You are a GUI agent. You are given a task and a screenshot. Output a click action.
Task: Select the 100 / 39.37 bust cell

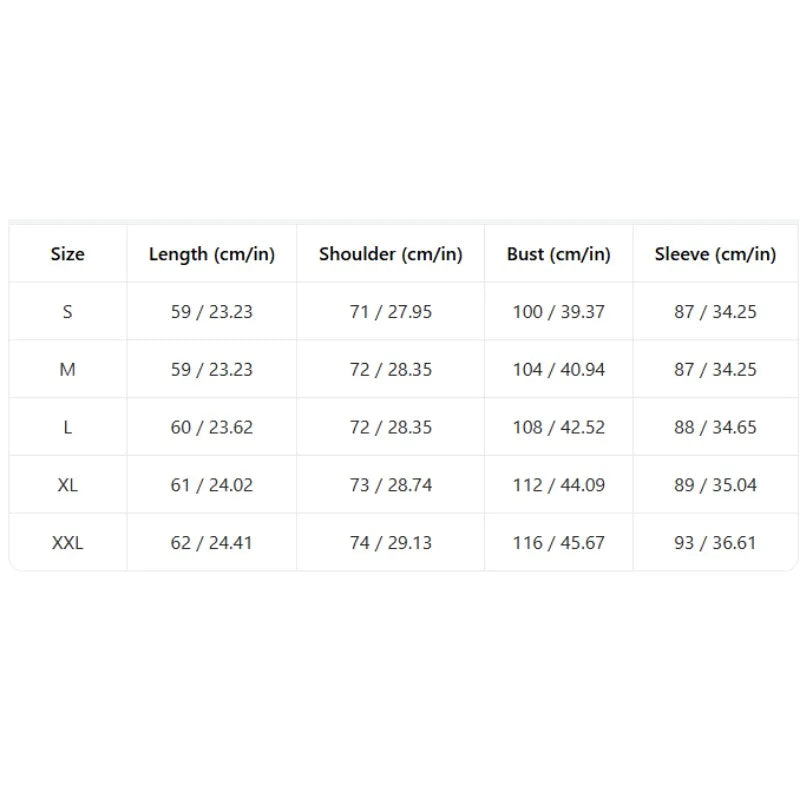tap(559, 311)
